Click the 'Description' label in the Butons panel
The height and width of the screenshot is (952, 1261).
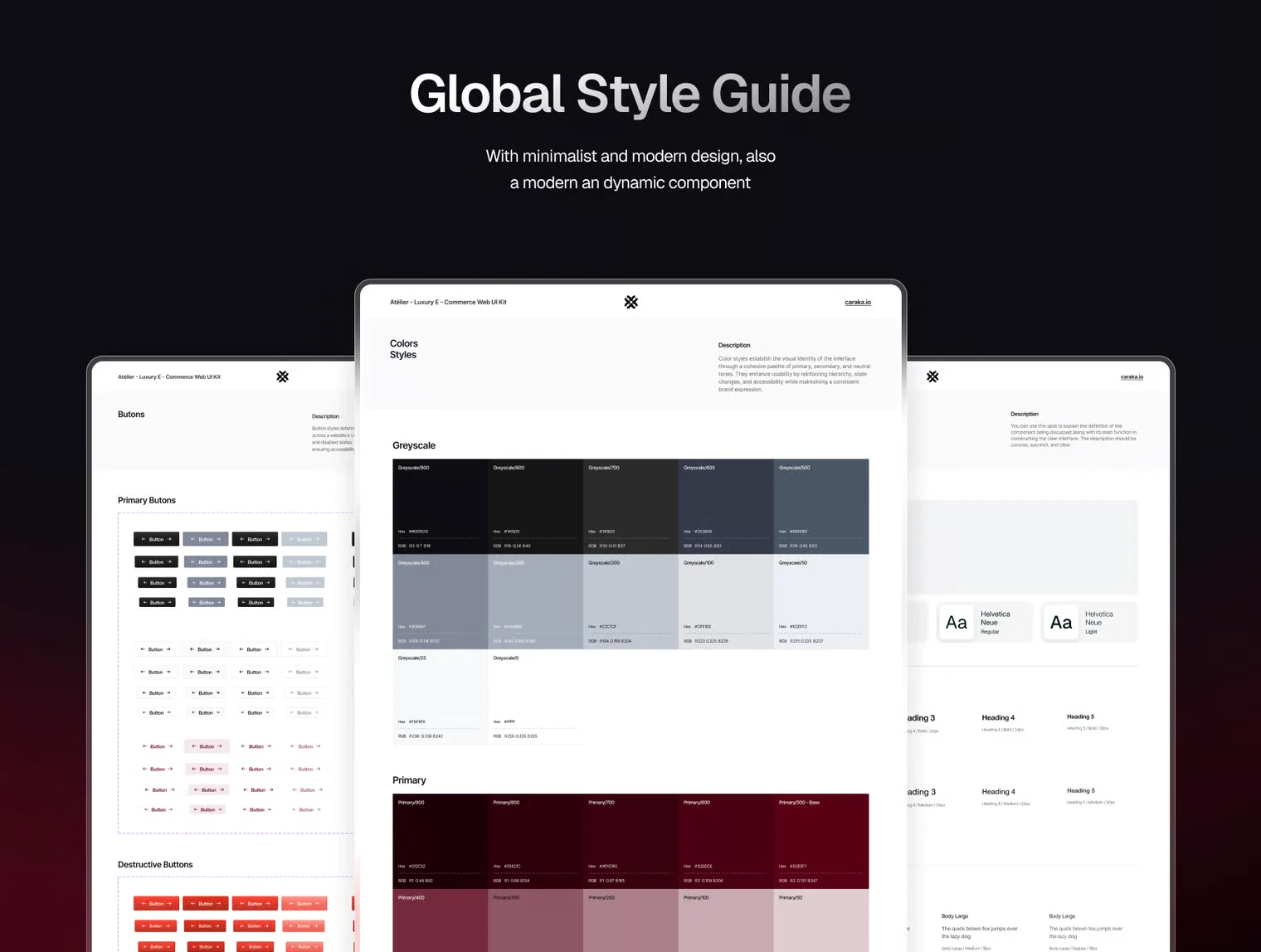point(325,416)
